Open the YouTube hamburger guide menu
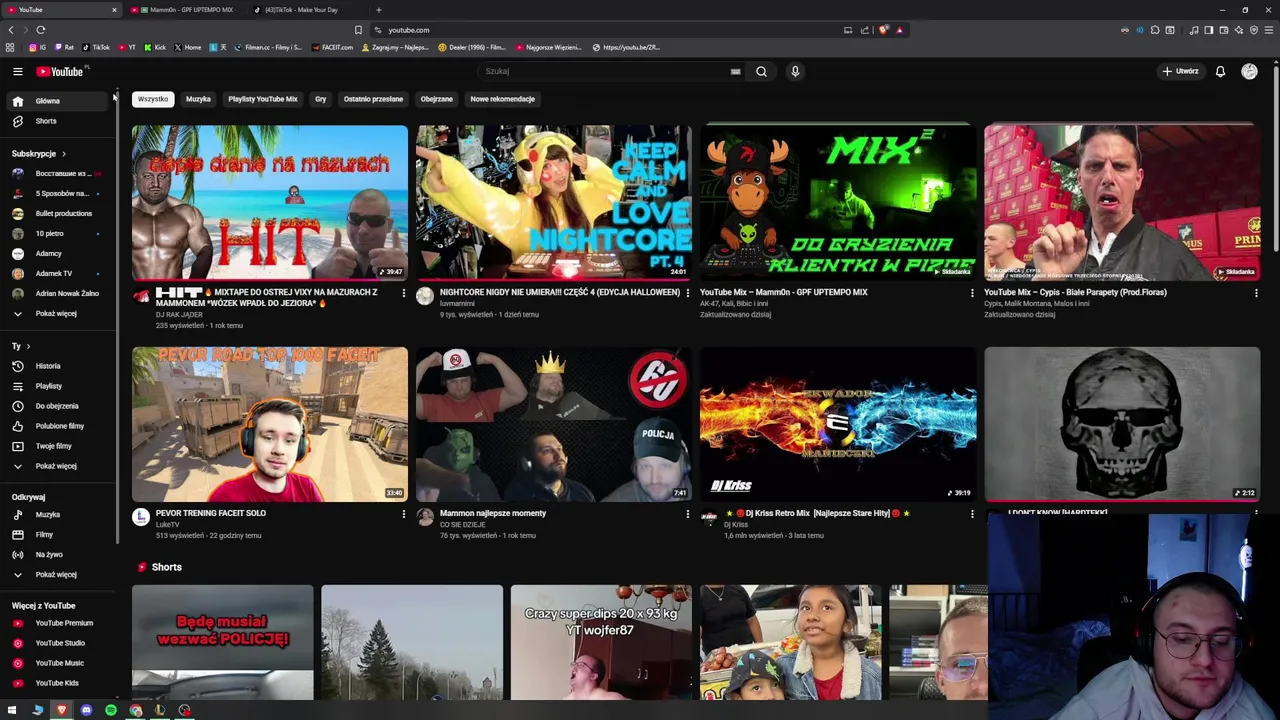The height and width of the screenshot is (720, 1280). (x=17, y=71)
